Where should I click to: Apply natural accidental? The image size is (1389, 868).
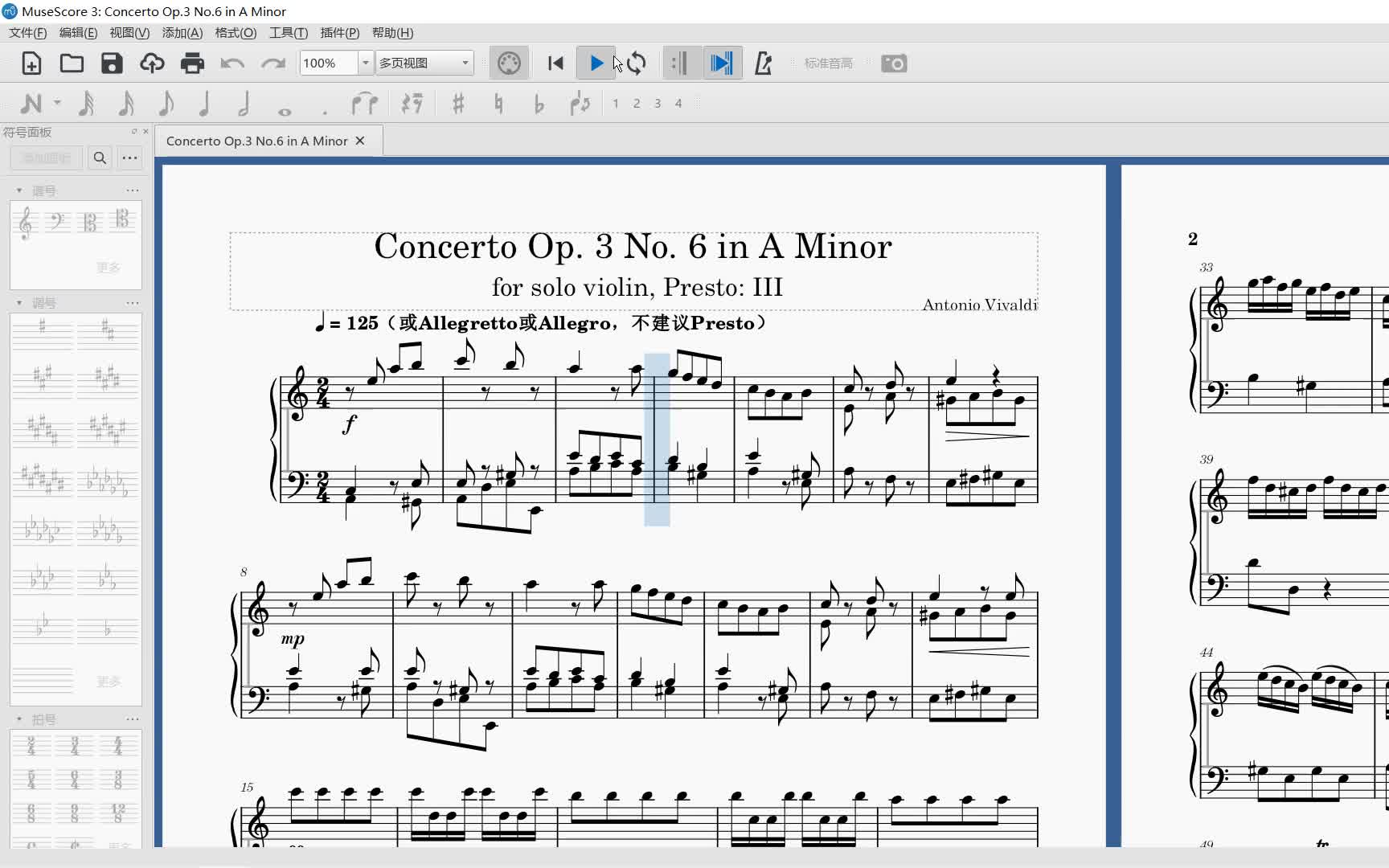point(498,103)
